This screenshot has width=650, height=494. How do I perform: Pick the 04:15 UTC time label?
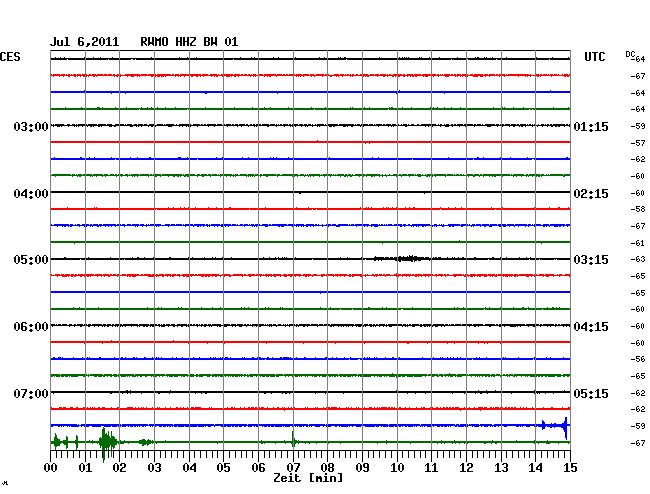[x=591, y=327]
